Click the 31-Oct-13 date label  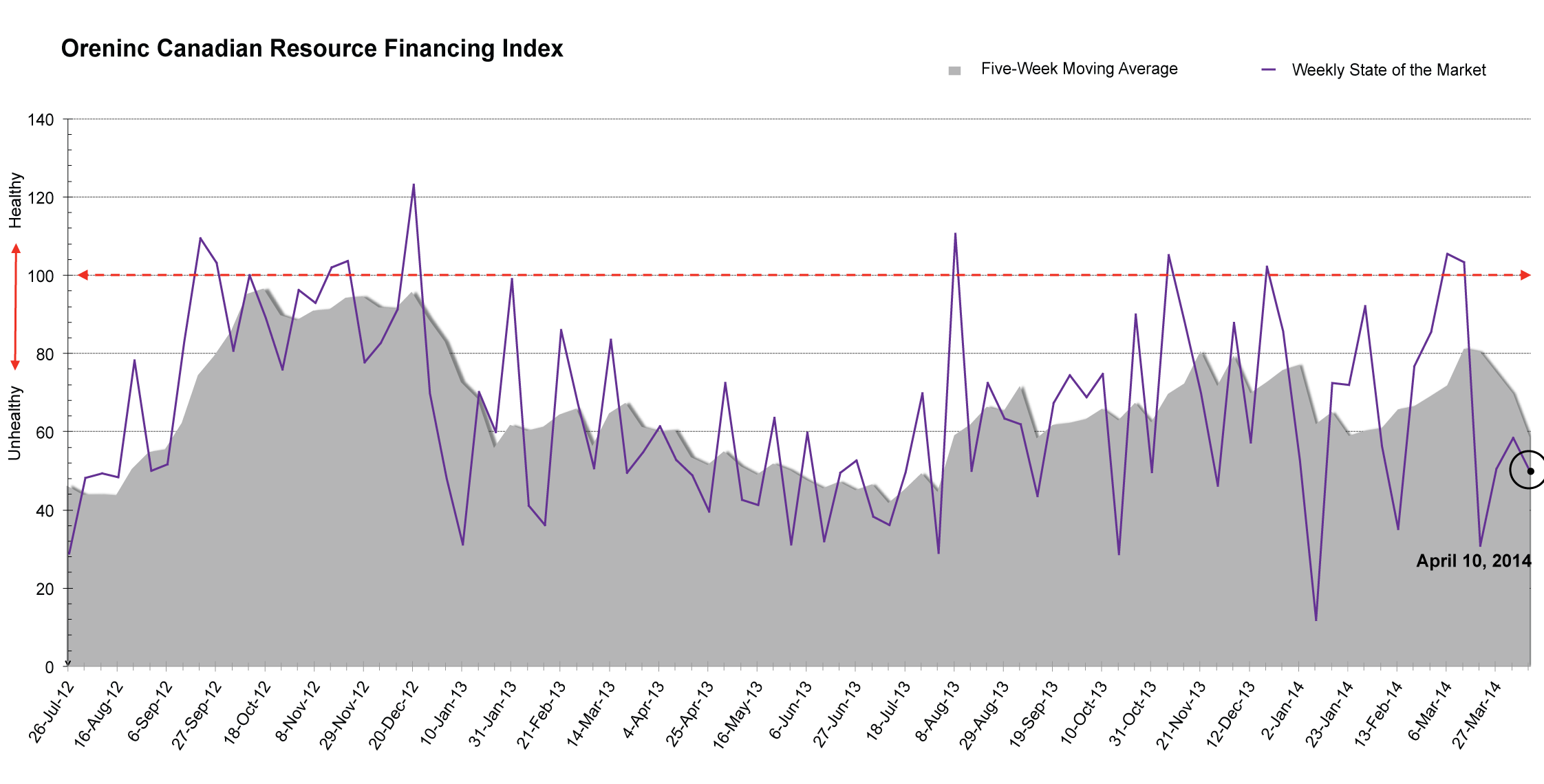1133,714
